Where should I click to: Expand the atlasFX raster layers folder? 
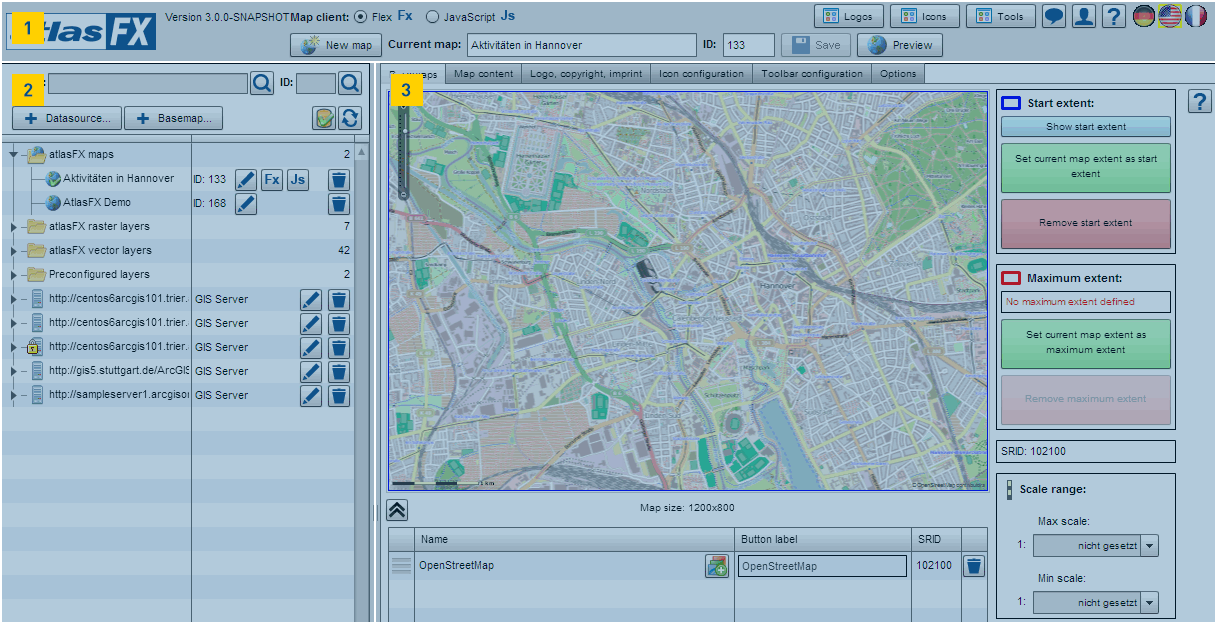pyautogui.click(x=14, y=227)
